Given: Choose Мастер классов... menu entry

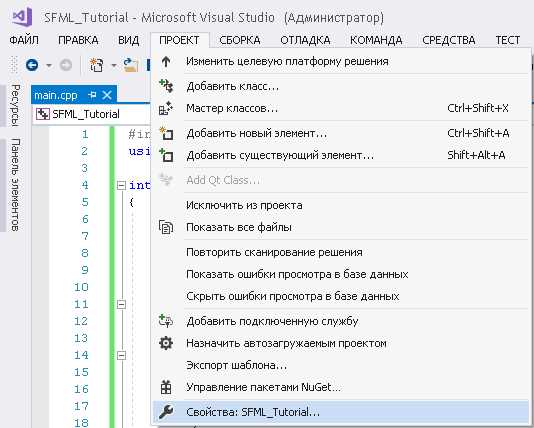Looking at the screenshot, I should point(341,108).
